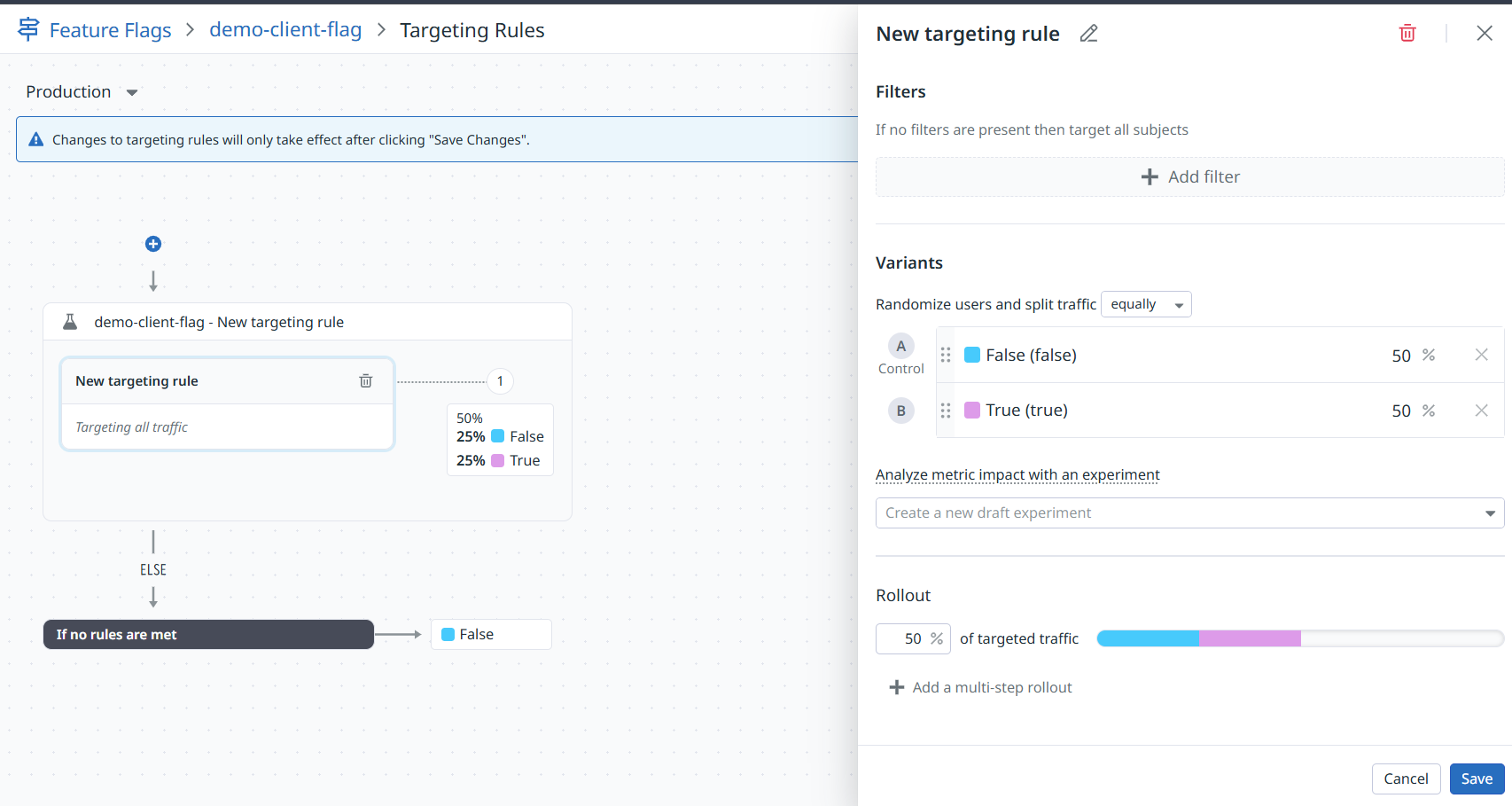The height and width of the screenshot is (806, 1512).
Task: Click trash icon on New targeting rule card
Action: tap(365, 381)
